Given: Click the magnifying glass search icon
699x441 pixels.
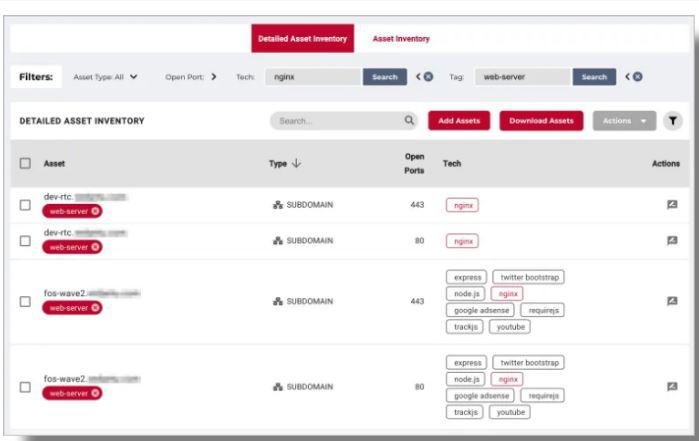Looking at the screenshot, I should pyautogui.click(x=409, y=120).
